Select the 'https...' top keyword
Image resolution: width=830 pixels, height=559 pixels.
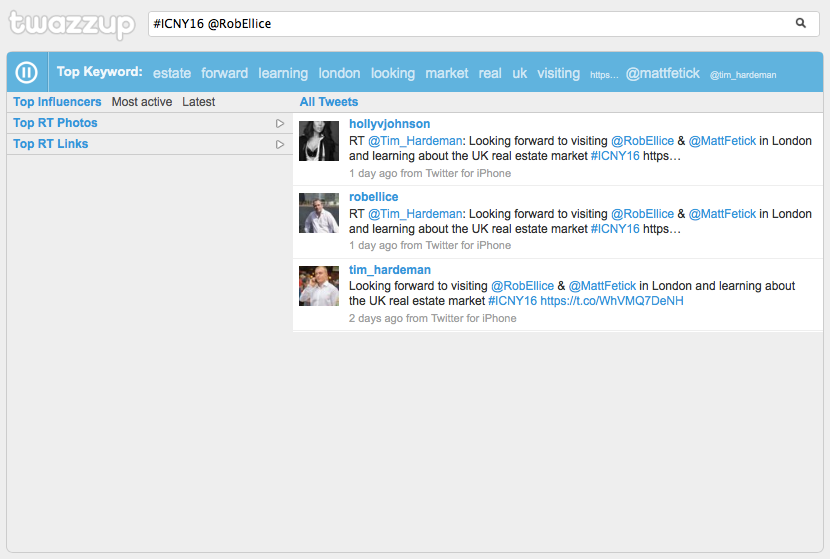pos(604,75)
